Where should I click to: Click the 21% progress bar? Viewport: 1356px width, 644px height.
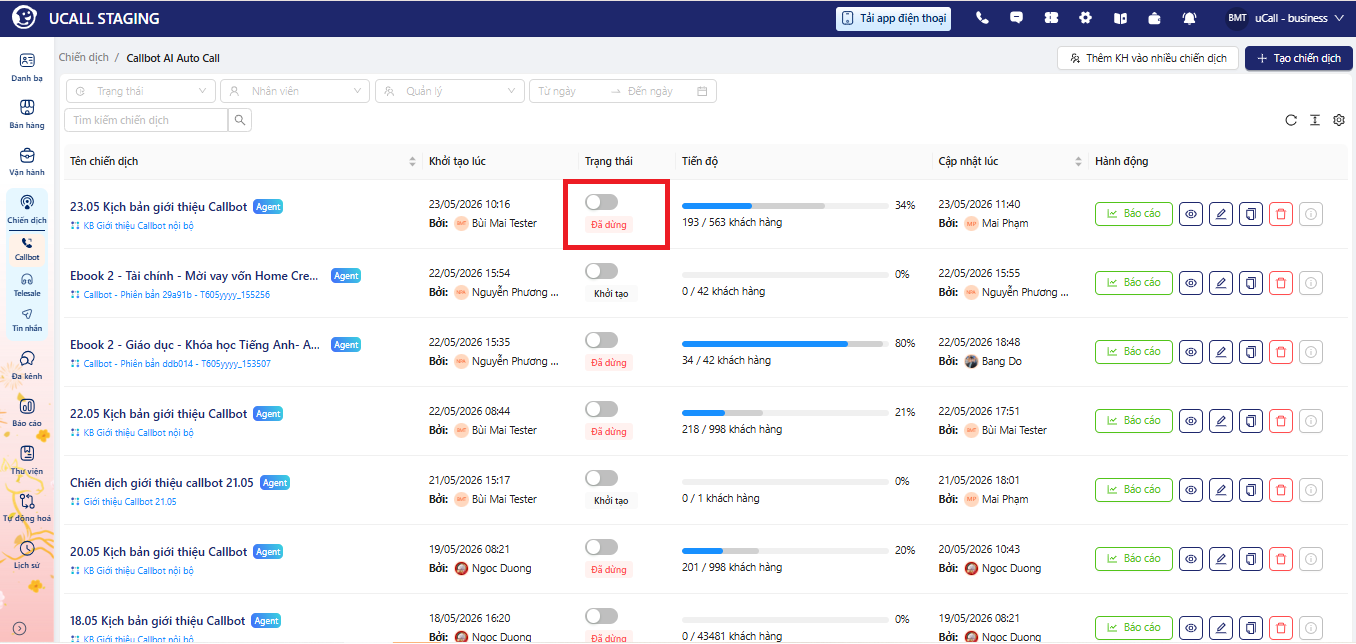coord(784,412)
